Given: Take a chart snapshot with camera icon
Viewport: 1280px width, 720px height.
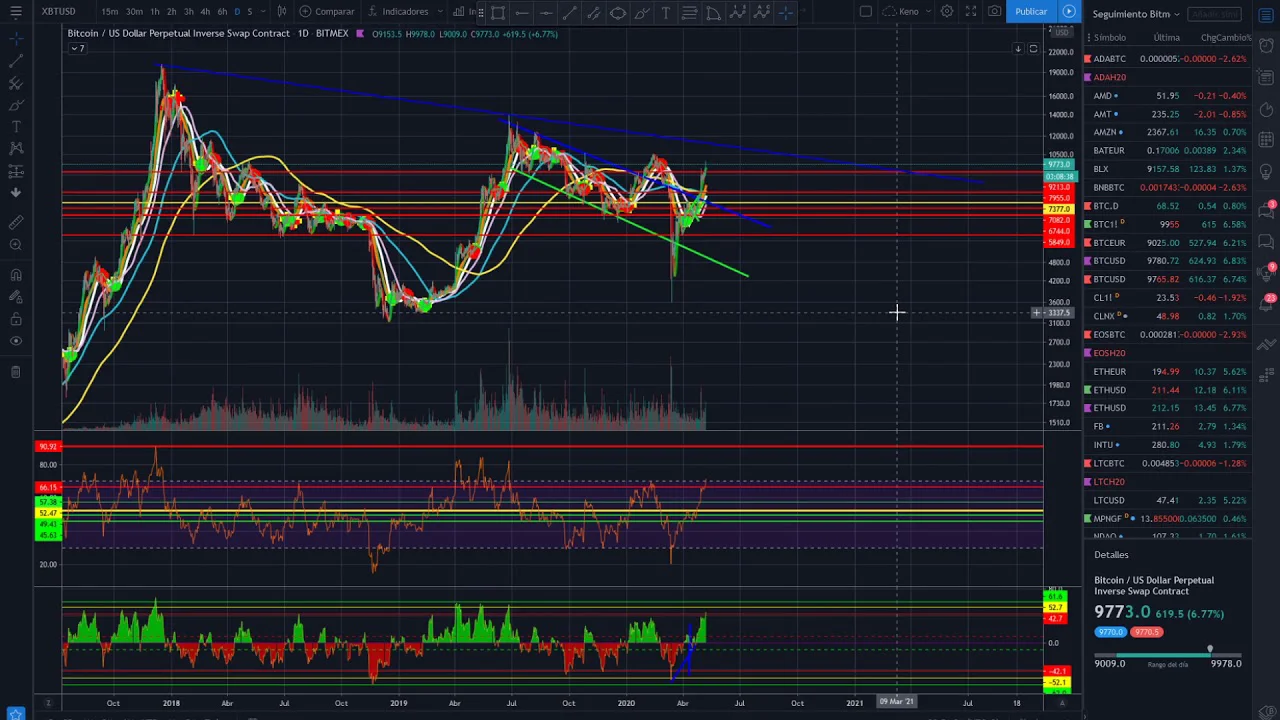Looking at the screenshot, I should [994, 12].
